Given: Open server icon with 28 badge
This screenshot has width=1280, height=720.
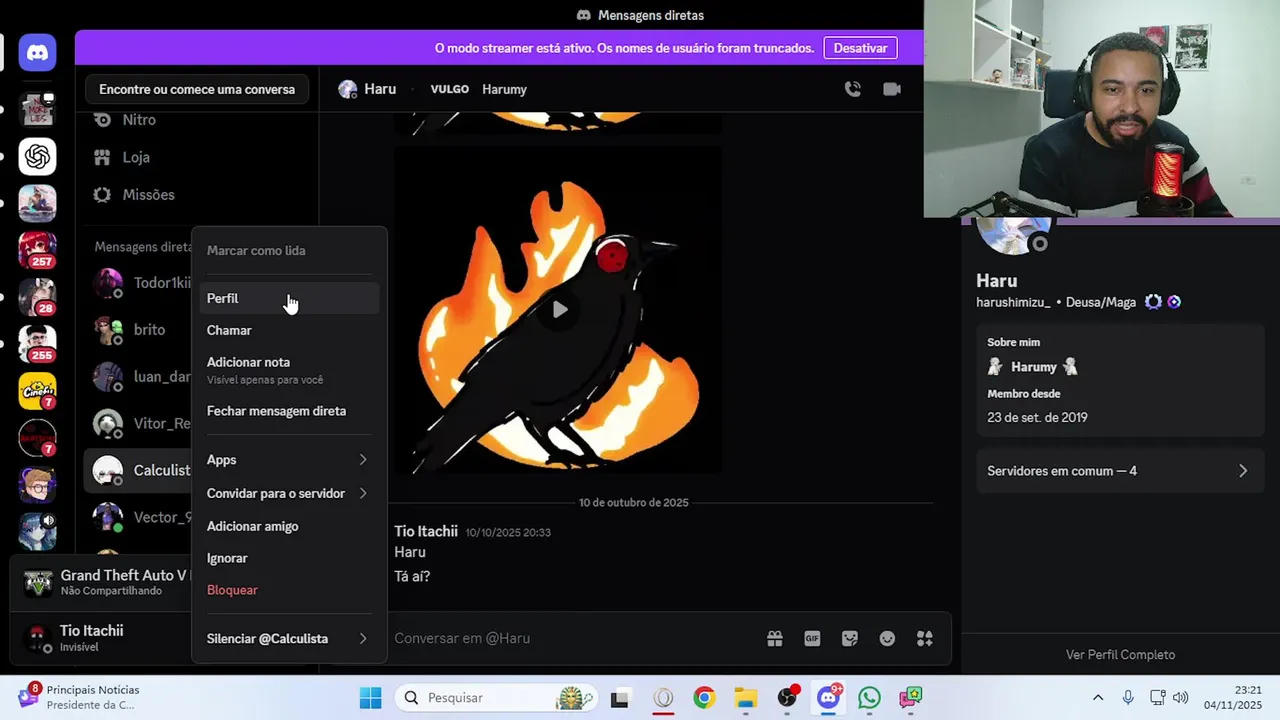Looking at the screenshot, I should tap(38, 297).
